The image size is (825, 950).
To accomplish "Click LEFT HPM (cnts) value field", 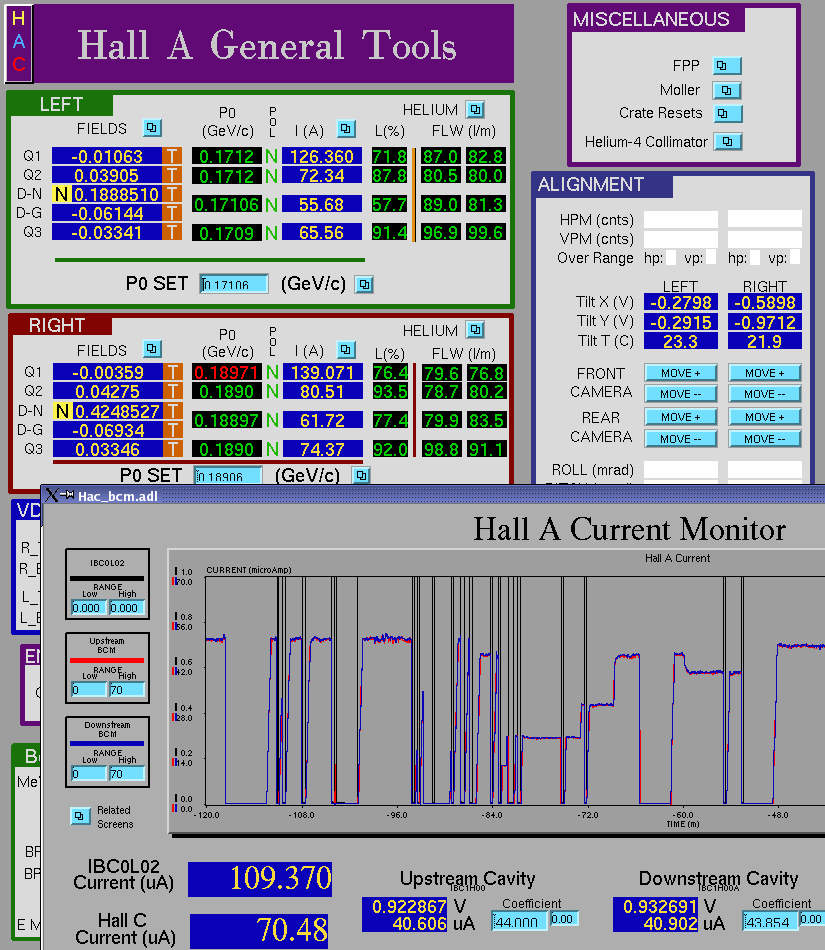I will point(681,219).
